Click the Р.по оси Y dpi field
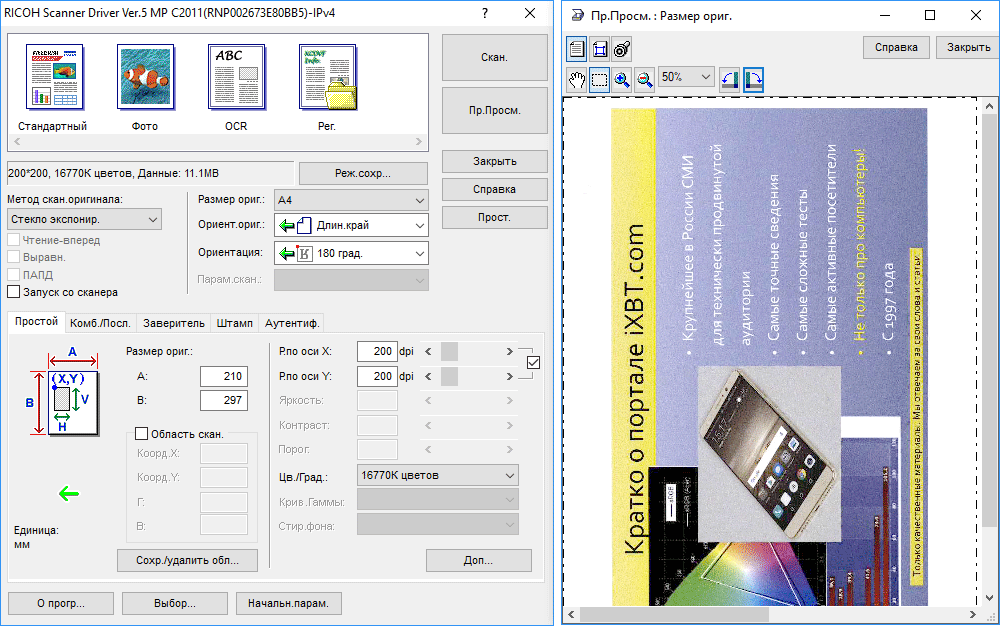 point(377,376)
